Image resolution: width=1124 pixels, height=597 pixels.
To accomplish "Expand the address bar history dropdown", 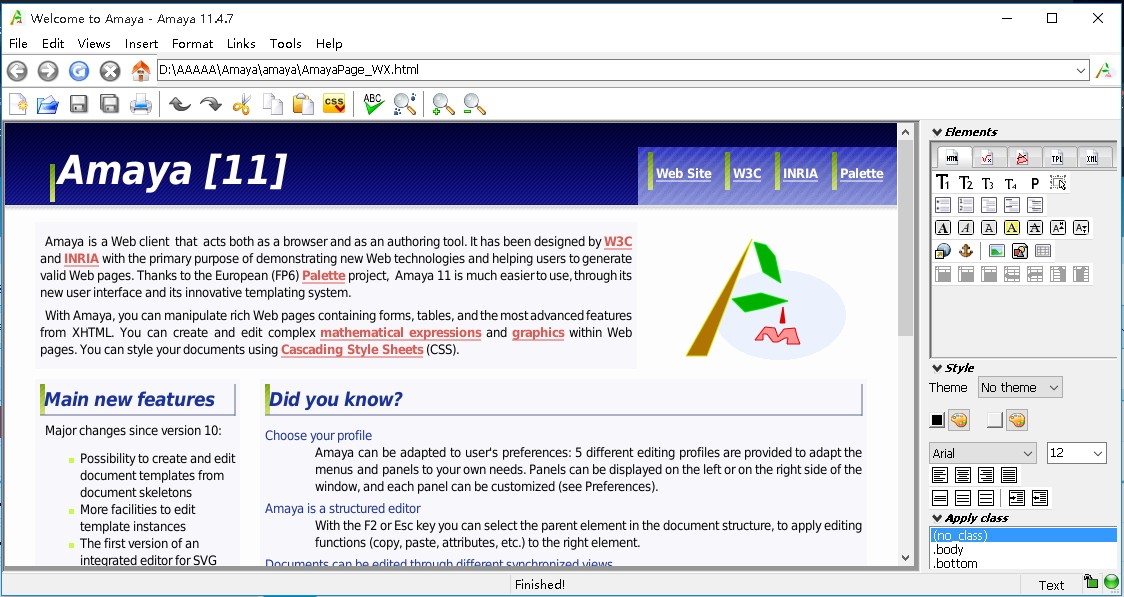I will tap(1081, 70).
